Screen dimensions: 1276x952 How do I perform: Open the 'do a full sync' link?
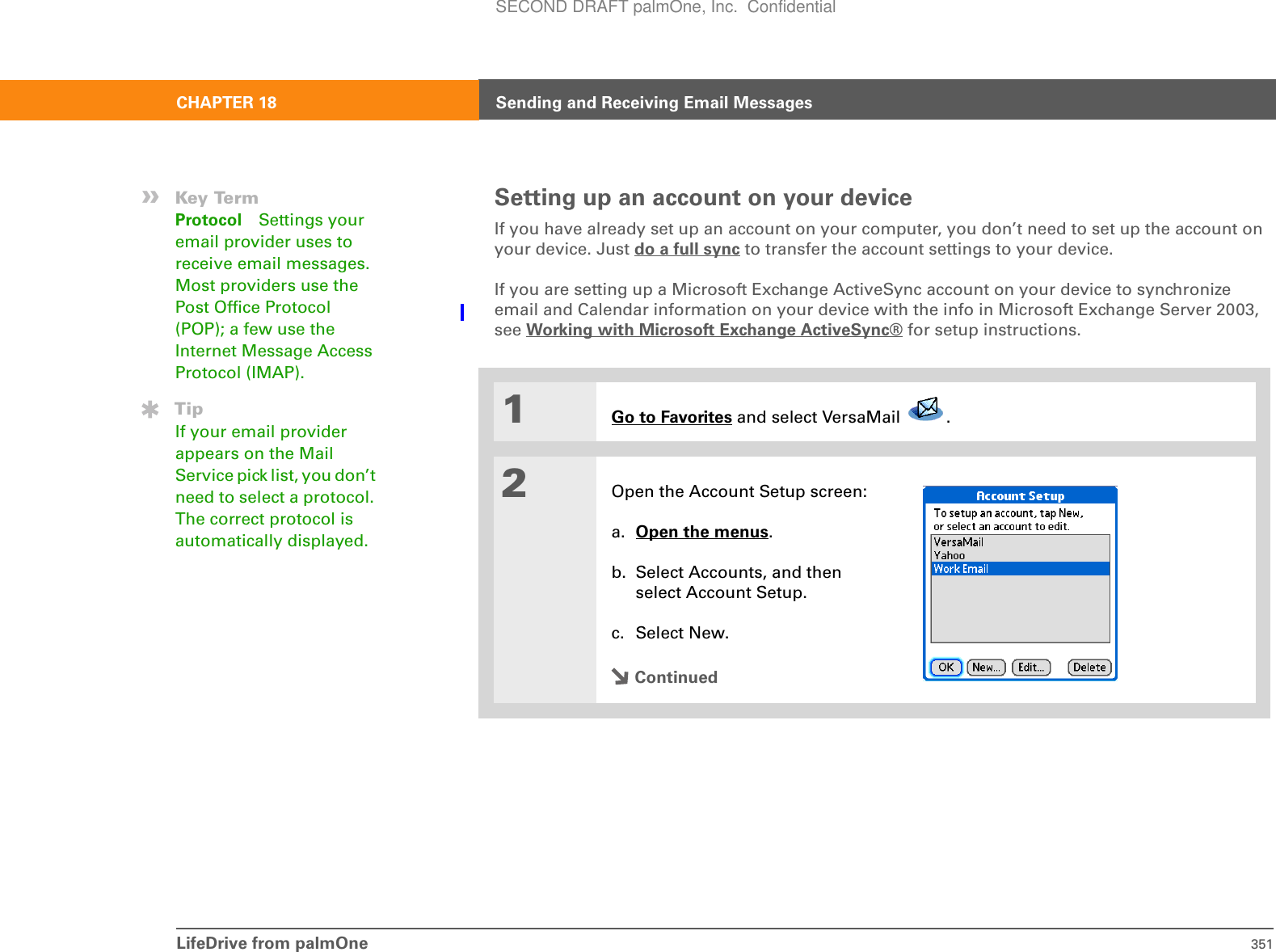(687, 249)
